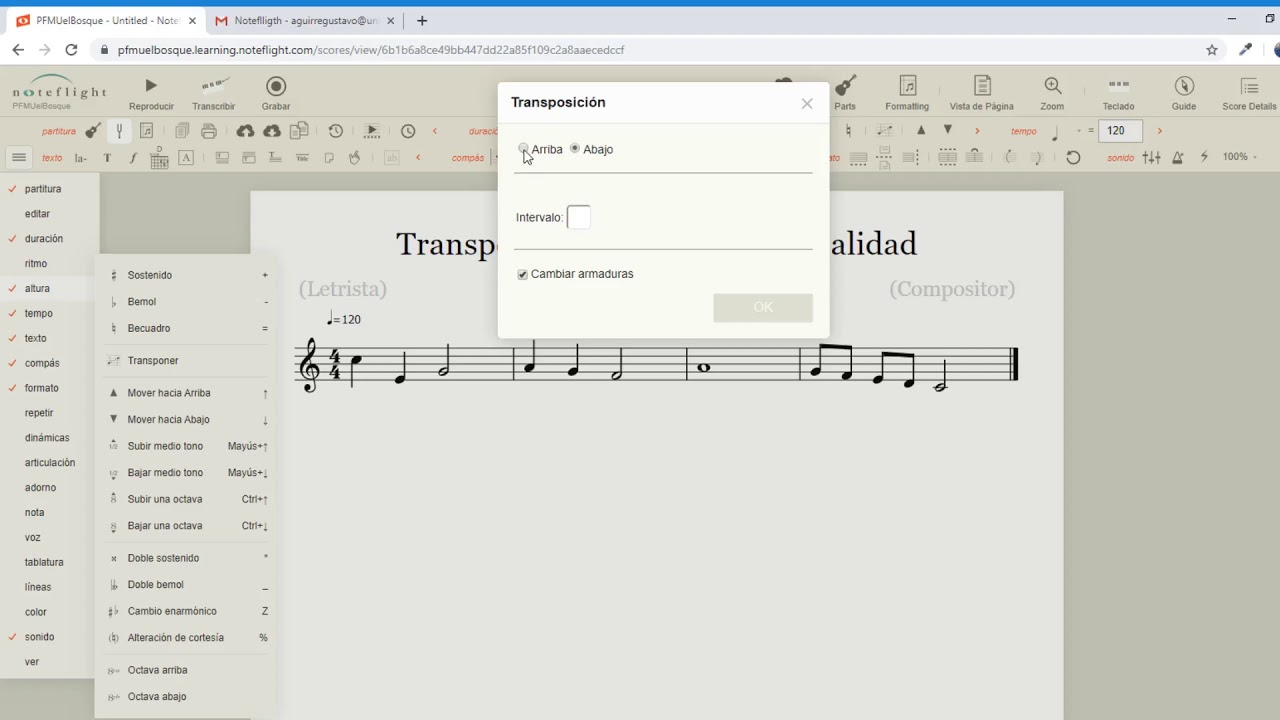Toggle the formato palette in sidebar
Image resolution: width=1280 pixels, height=720 pixels.
point(42,388)
